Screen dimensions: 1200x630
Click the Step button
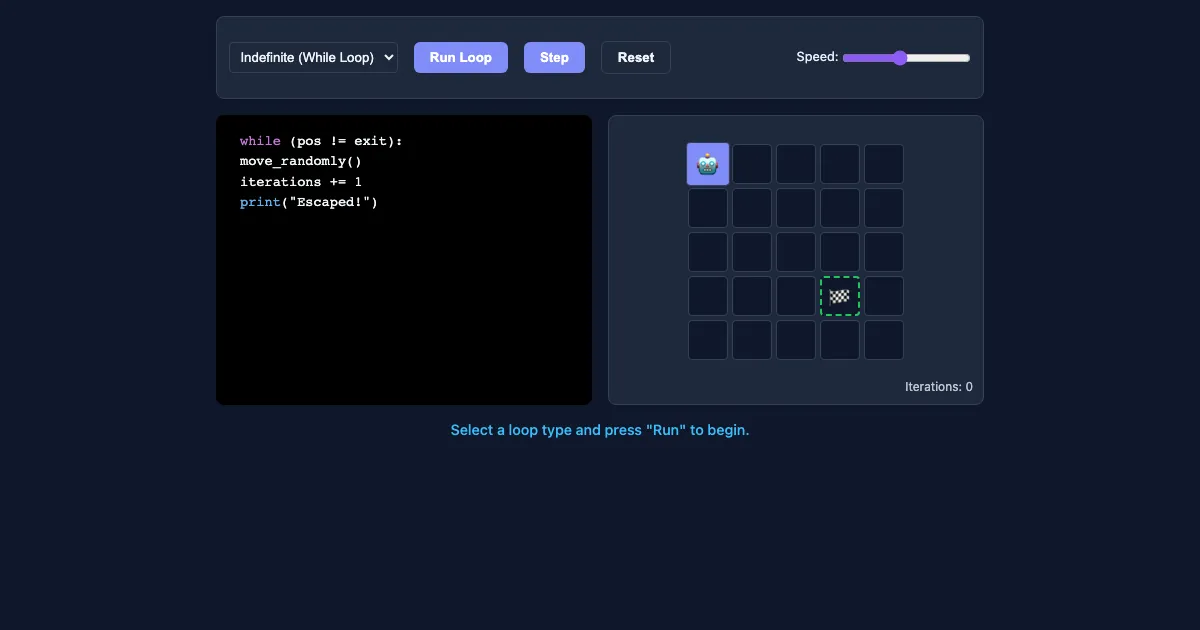554,57
